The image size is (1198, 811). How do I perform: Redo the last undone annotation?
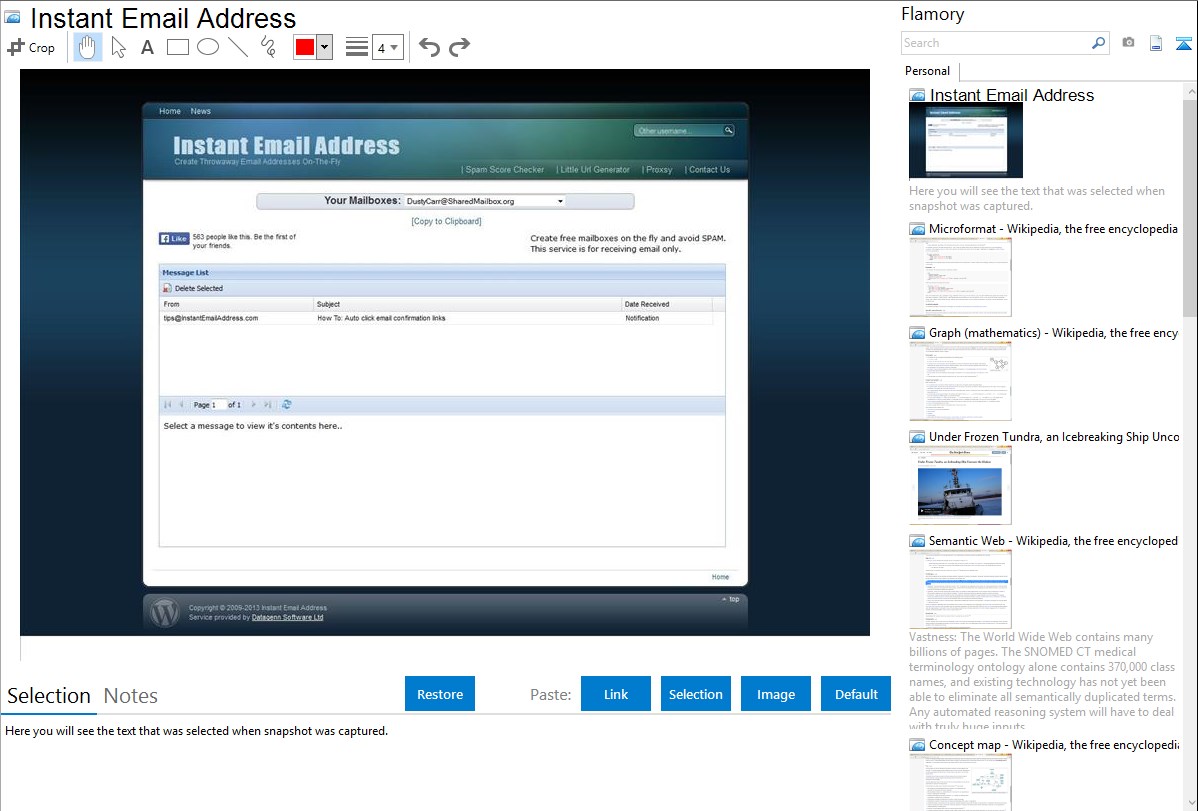pos(459,47)
